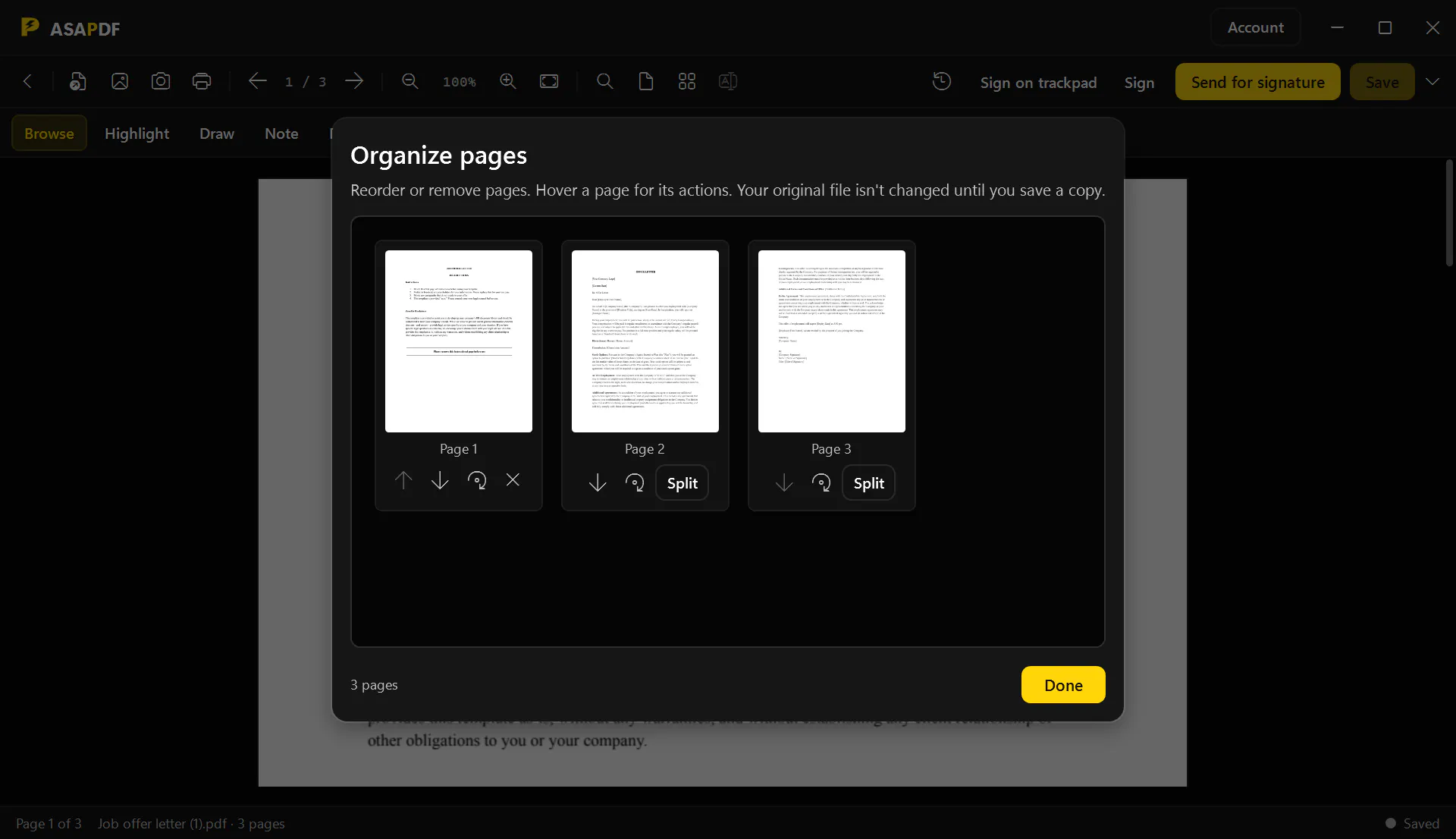Click the vertical scrollbar of the document
The height and width of the screenshot is (839, 1456).
point(1449,212)
